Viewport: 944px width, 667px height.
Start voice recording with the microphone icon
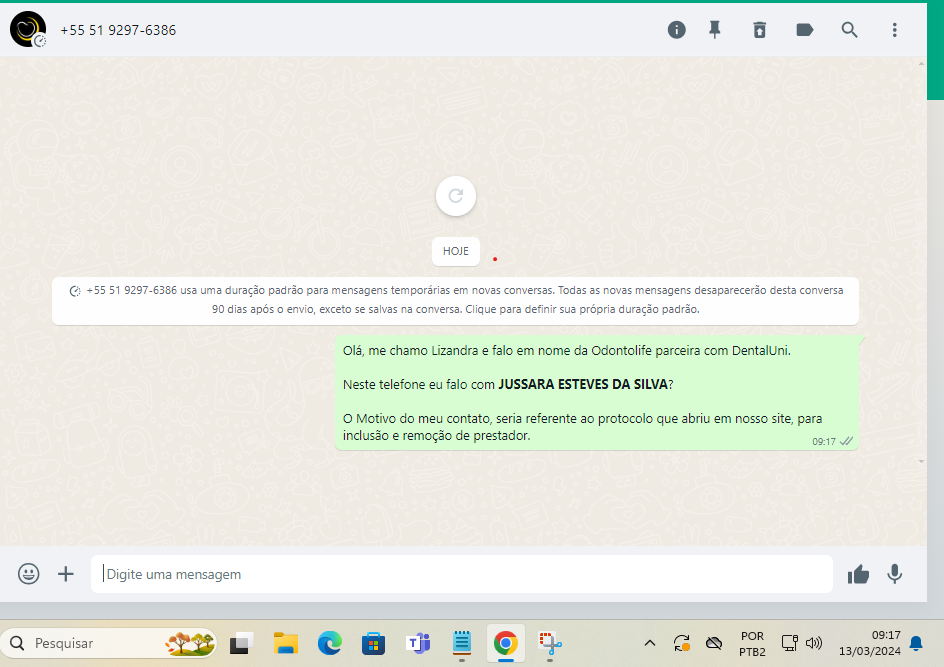[x=895, y=574]
